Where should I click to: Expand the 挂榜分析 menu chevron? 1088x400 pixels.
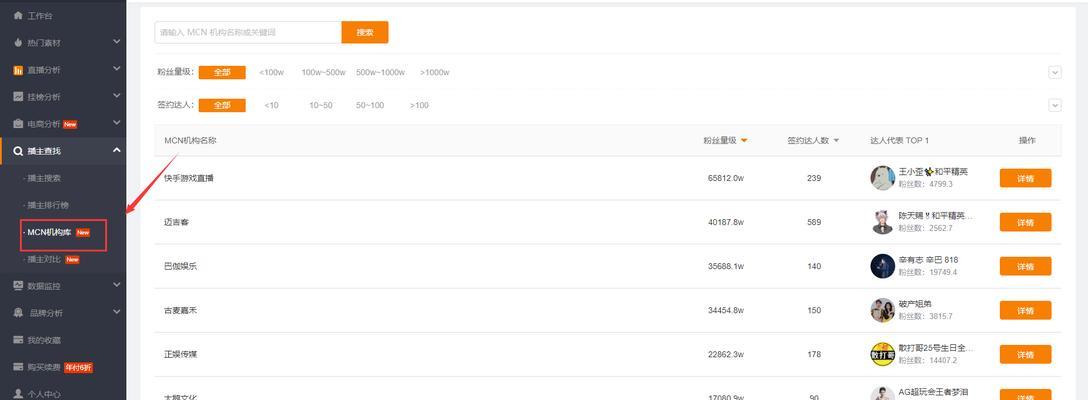117,96
